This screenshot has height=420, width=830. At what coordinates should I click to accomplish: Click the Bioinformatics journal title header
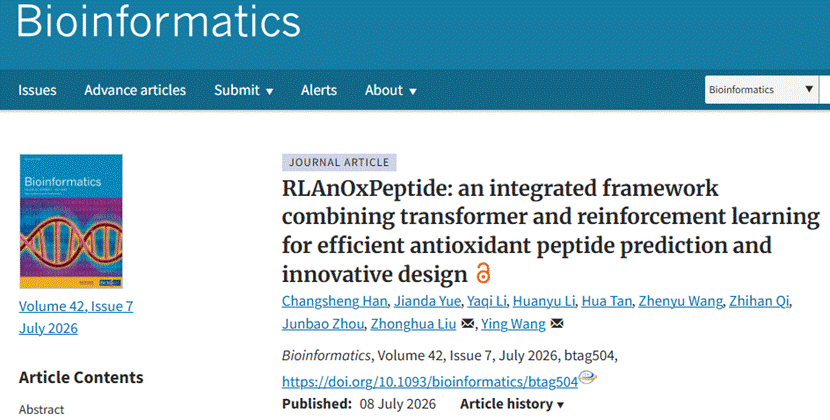pyautogui.click(x=158, y=21)
